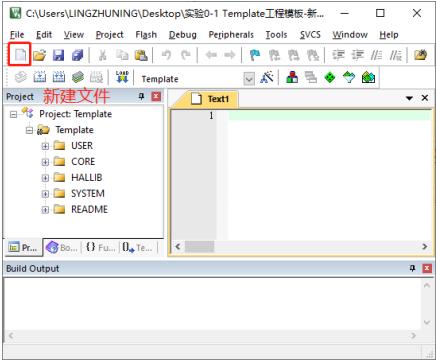
Task: Navigate backwards arrow icon
Action: click(x=211, y=55)
